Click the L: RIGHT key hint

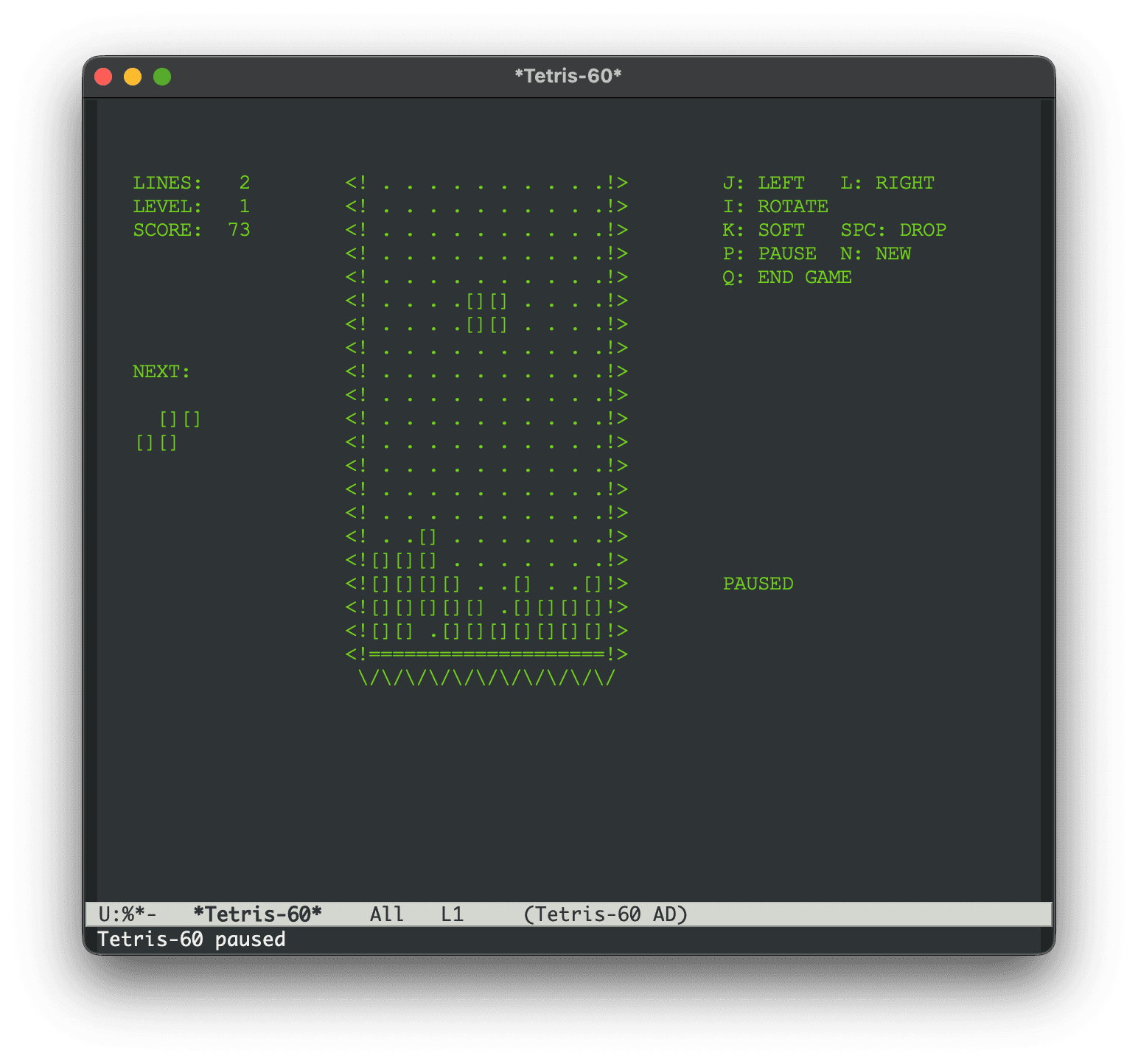point(887,183)
